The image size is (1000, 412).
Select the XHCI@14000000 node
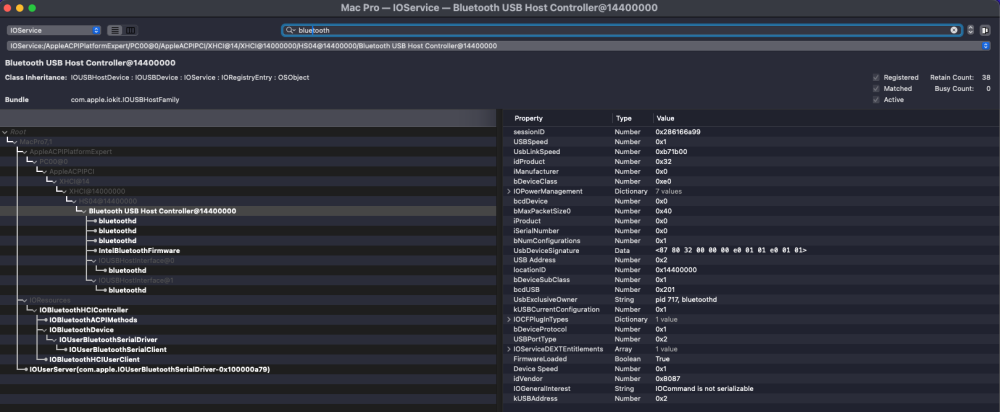[x=97, y=191]
